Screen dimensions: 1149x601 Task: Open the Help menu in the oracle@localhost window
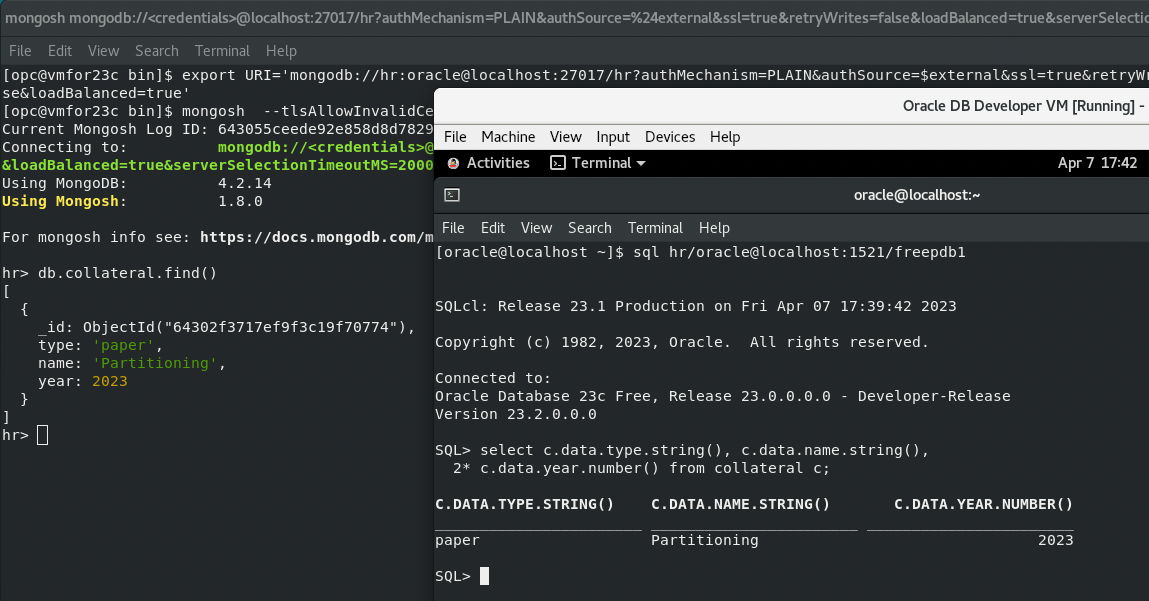click(714, 228)
